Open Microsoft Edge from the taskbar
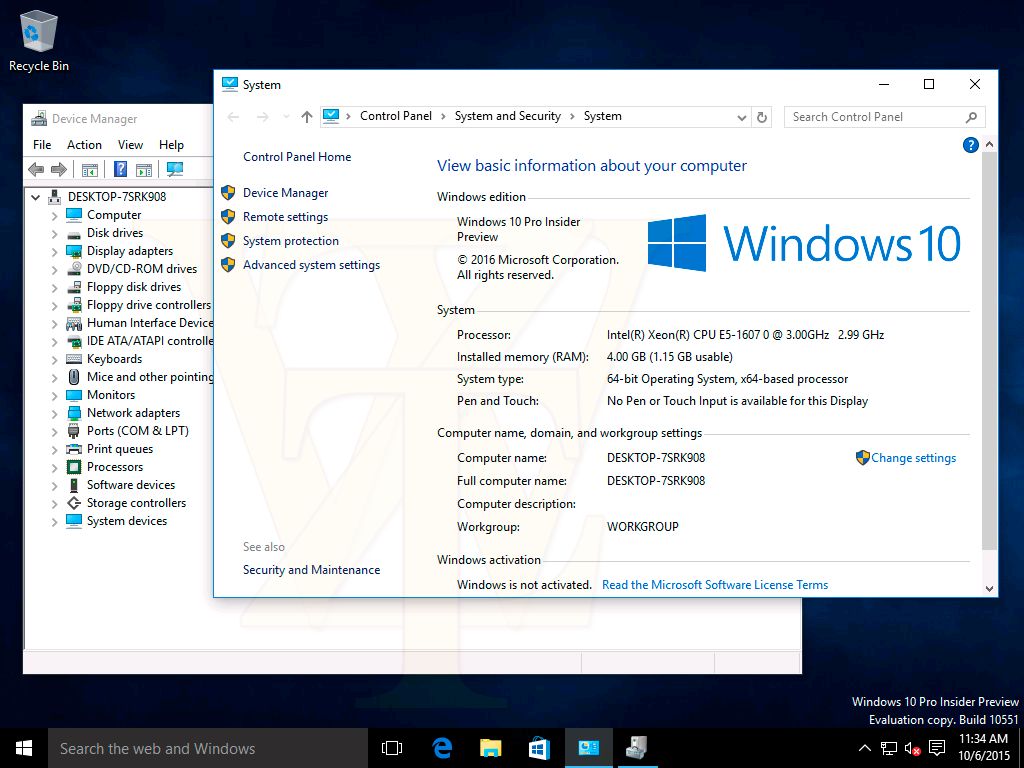1024x768 pixels. [442, 748]
